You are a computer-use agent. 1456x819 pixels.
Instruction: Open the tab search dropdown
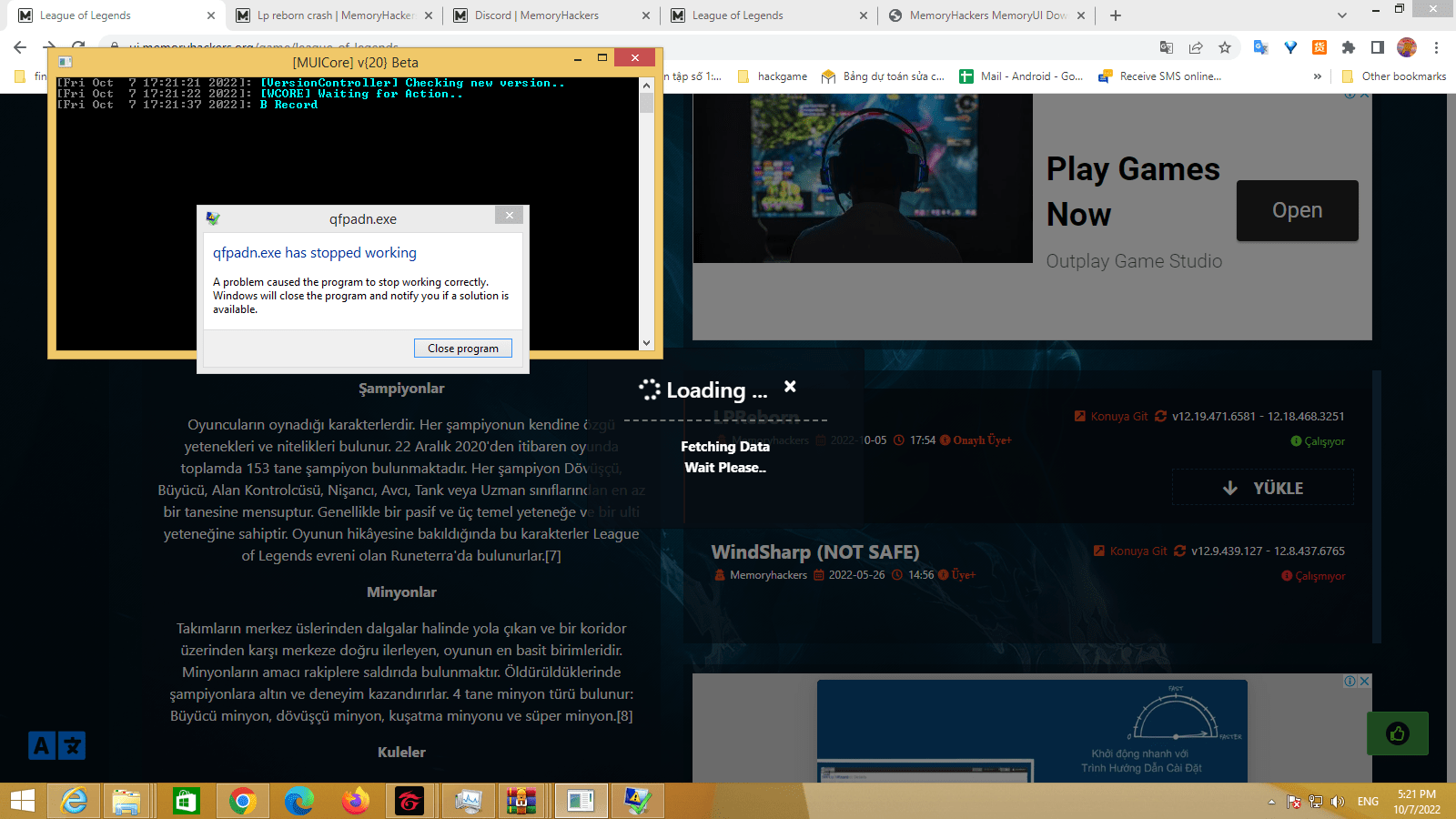pyautogui.click(x=1341, y=15)
